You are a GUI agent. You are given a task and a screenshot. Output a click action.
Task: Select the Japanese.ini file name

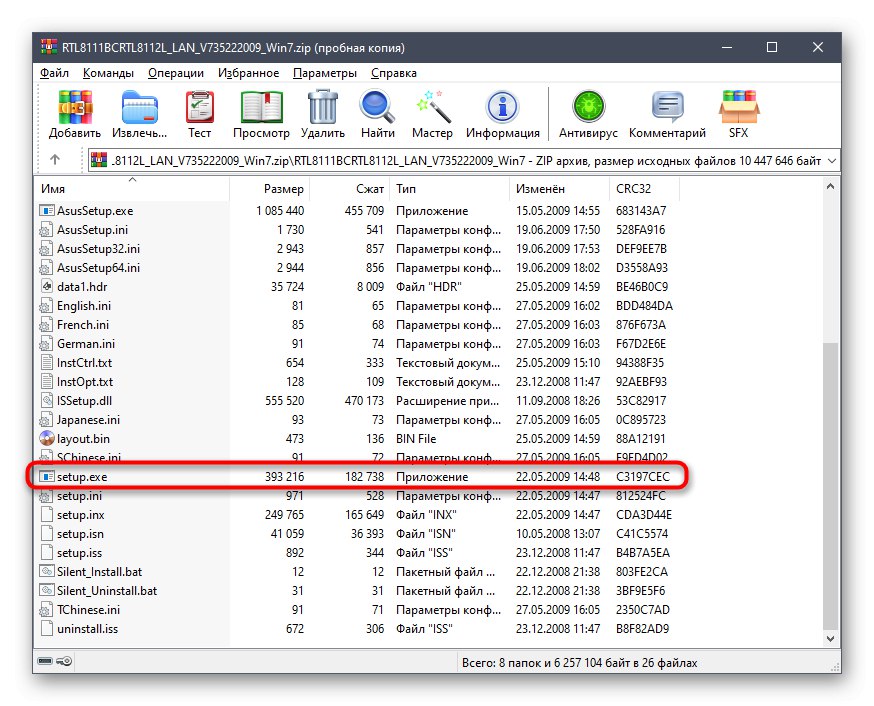pos(88,420)
